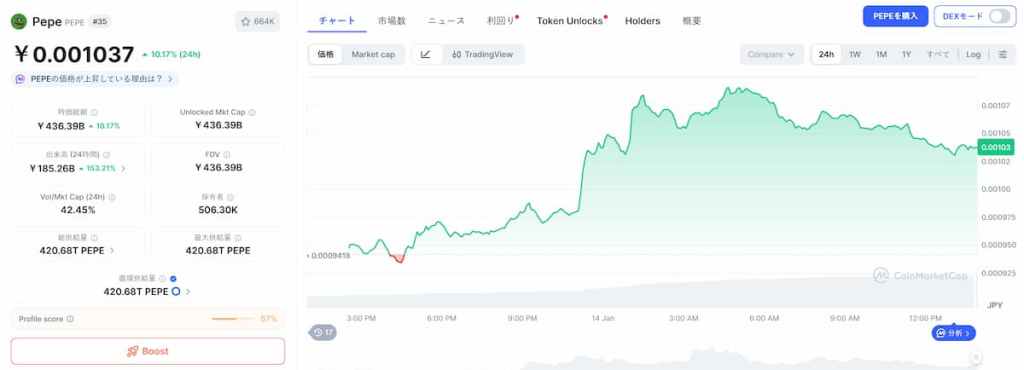
Task: Open chart settings menu icon
Action: point(1002,55)
